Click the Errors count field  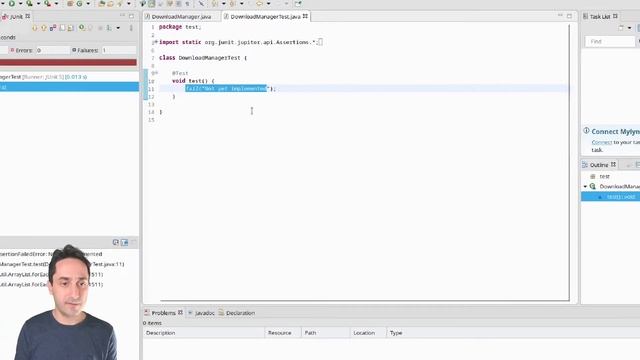(52, 50)
